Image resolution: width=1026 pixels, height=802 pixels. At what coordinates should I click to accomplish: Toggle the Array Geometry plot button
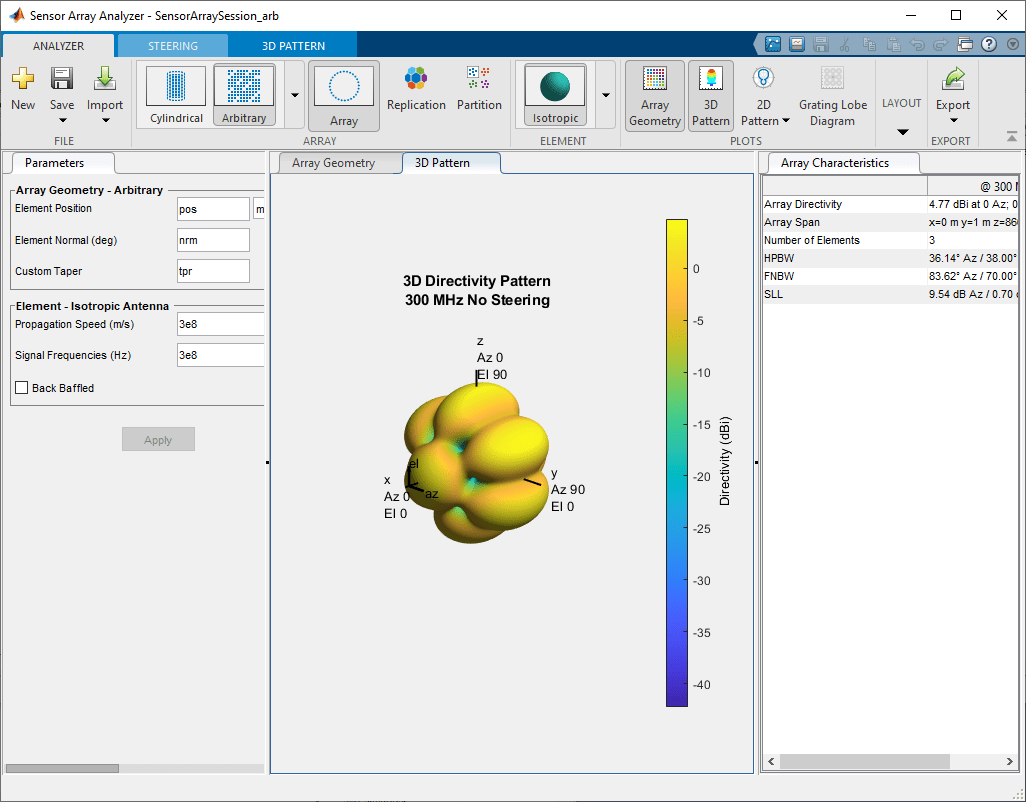point(655,96)
